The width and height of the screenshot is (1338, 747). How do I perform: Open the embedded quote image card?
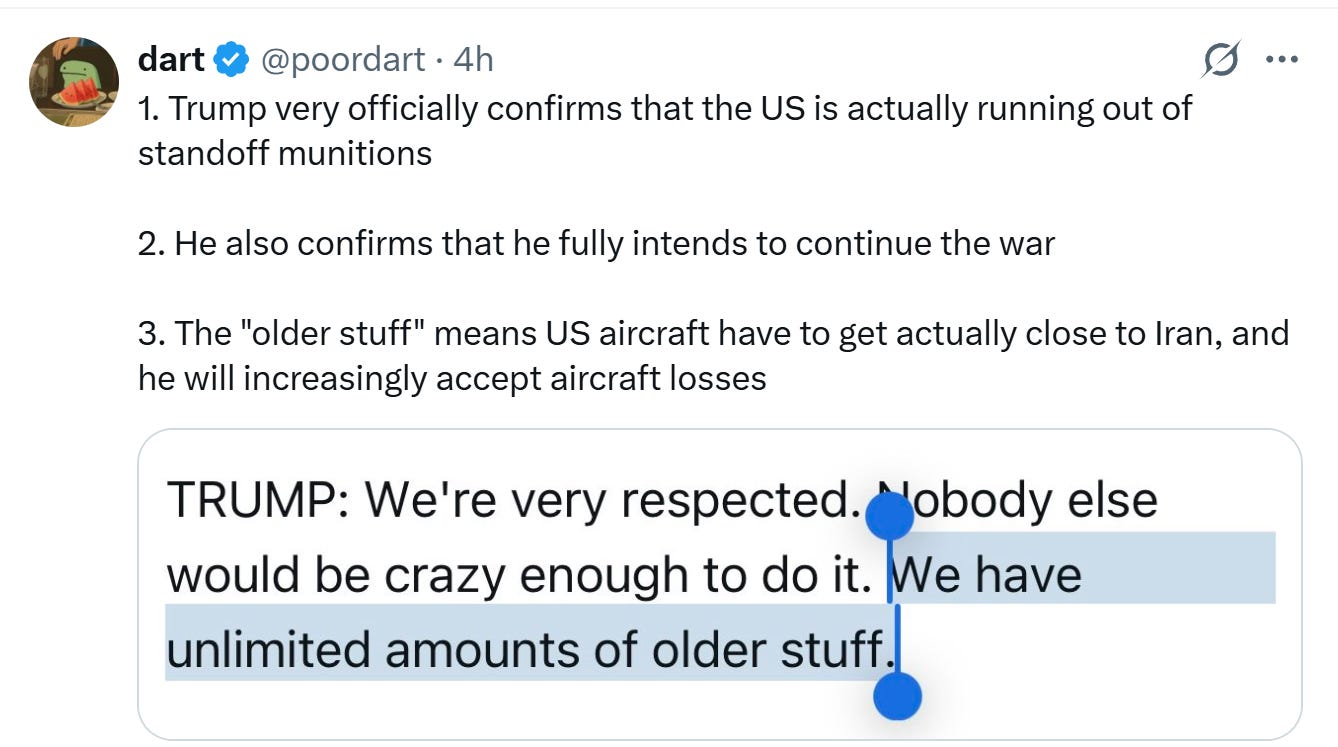pyautogui.click(x=720, y=585)
